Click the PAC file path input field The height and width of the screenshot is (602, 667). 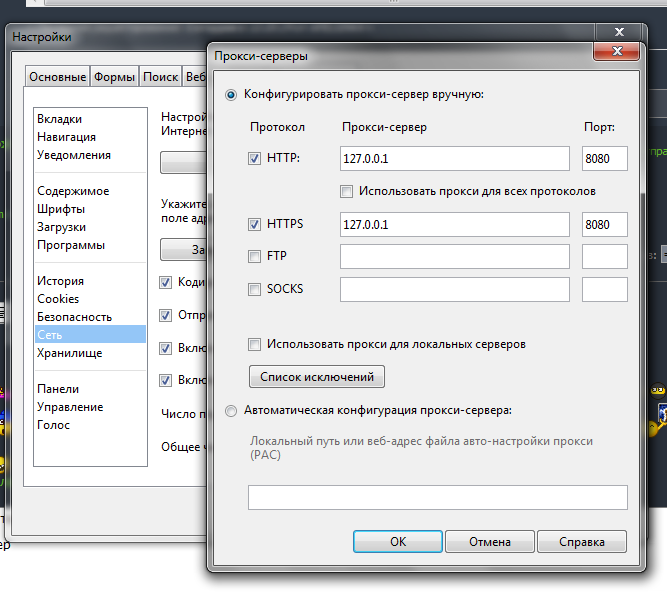point(438,497)
